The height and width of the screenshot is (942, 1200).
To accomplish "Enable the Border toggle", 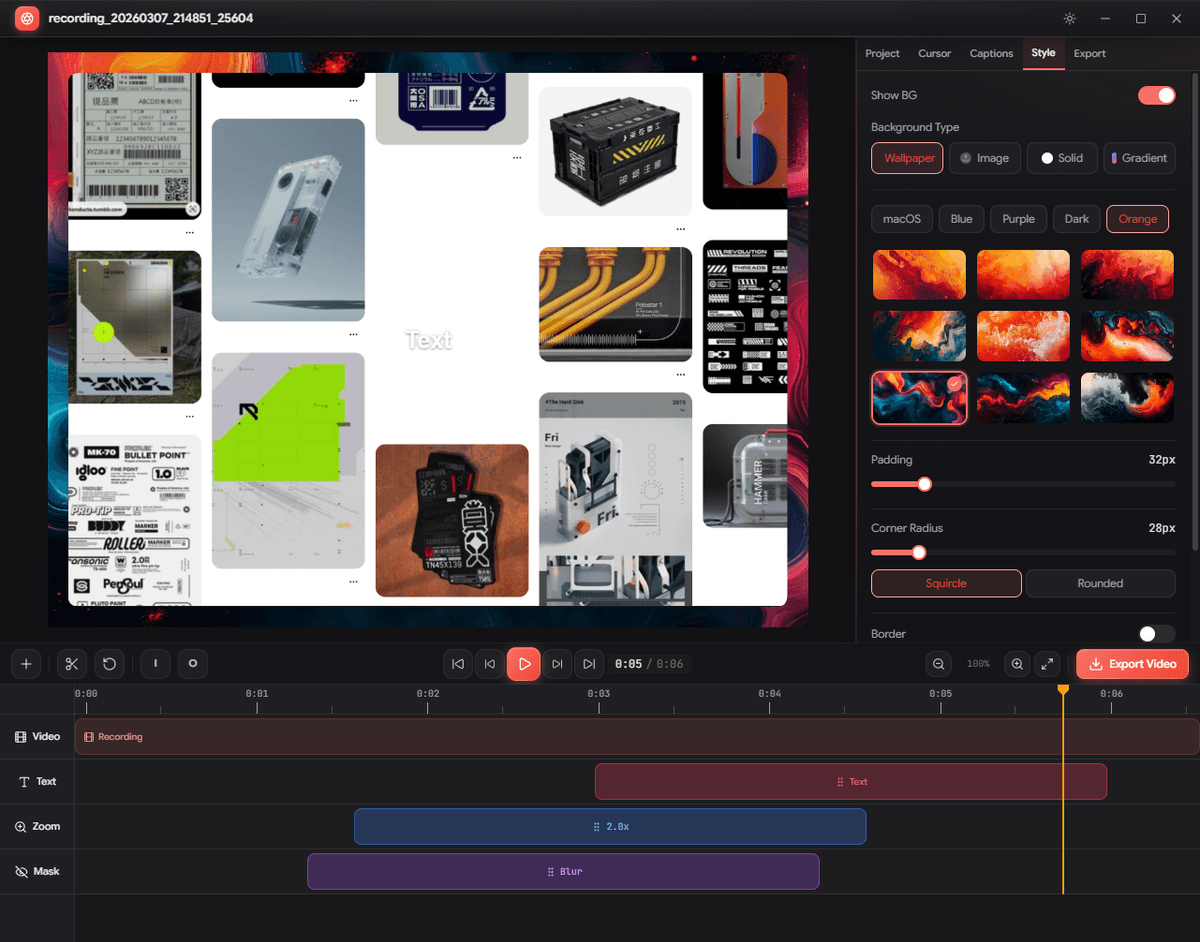I will tap(1156, 633).
